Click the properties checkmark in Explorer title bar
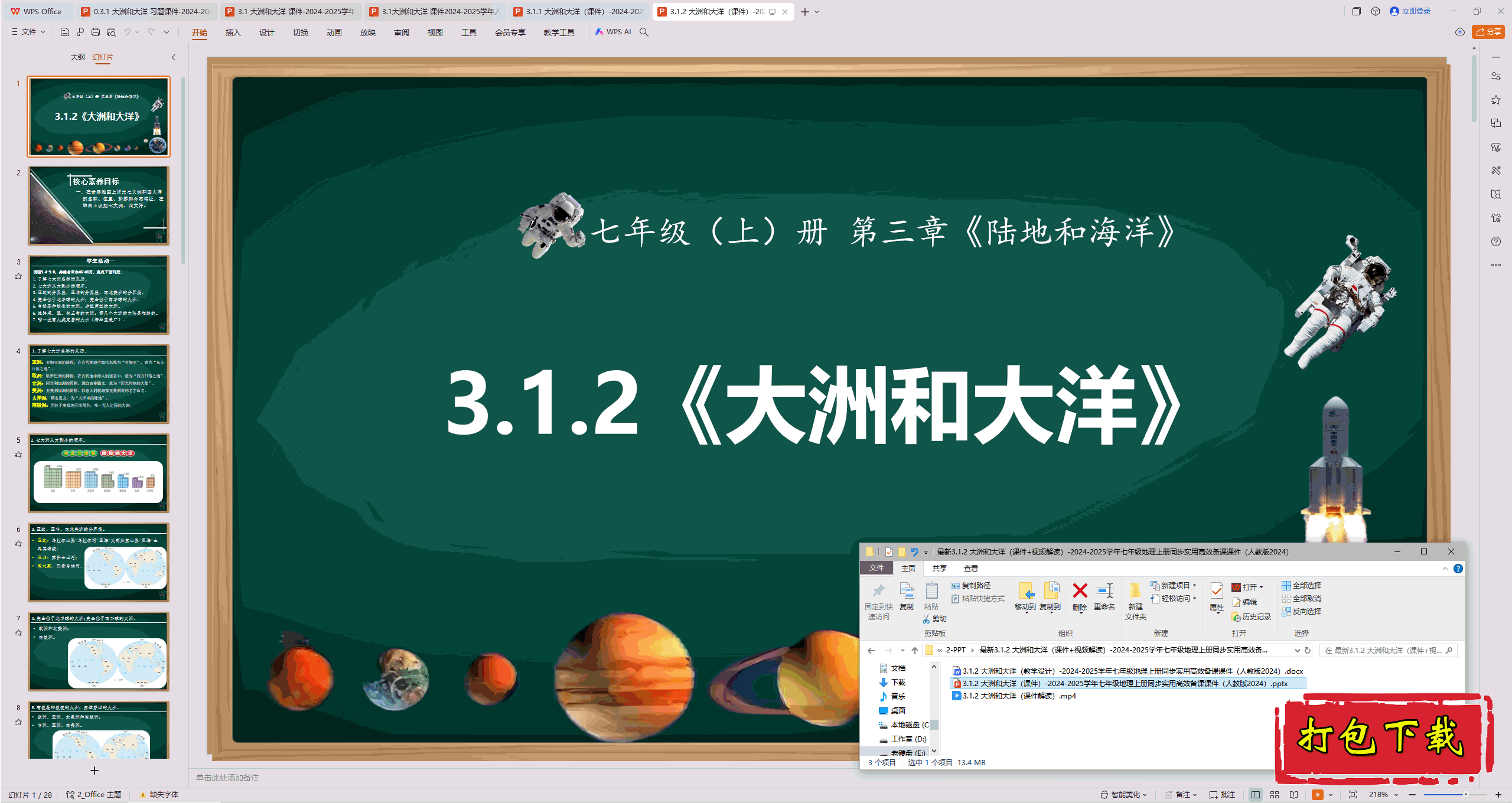This screenshot has height=803, width=1512. pos(889,551)
